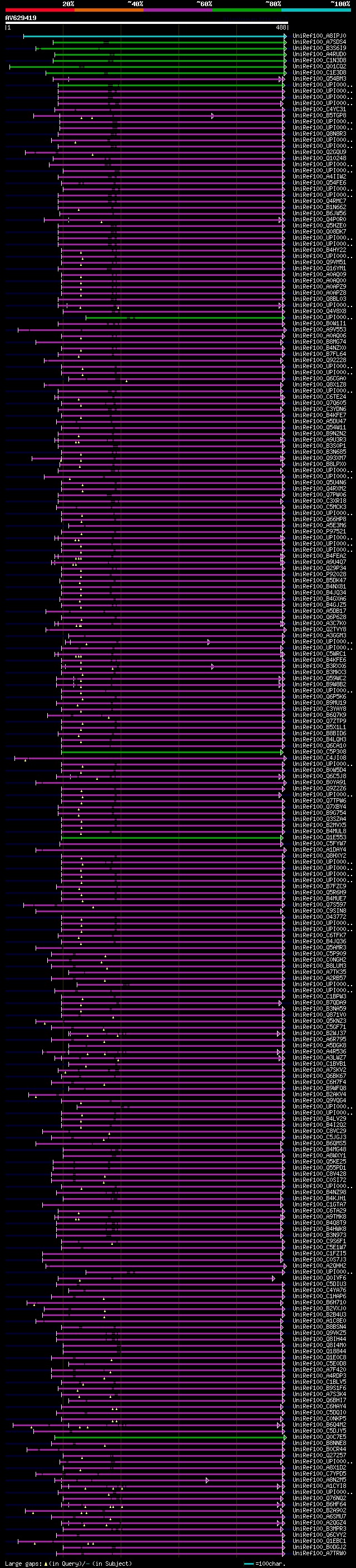Select the UniRef100_C5MCK3 label
This screenshot has height=1568, width=356.
pos(319,507)
